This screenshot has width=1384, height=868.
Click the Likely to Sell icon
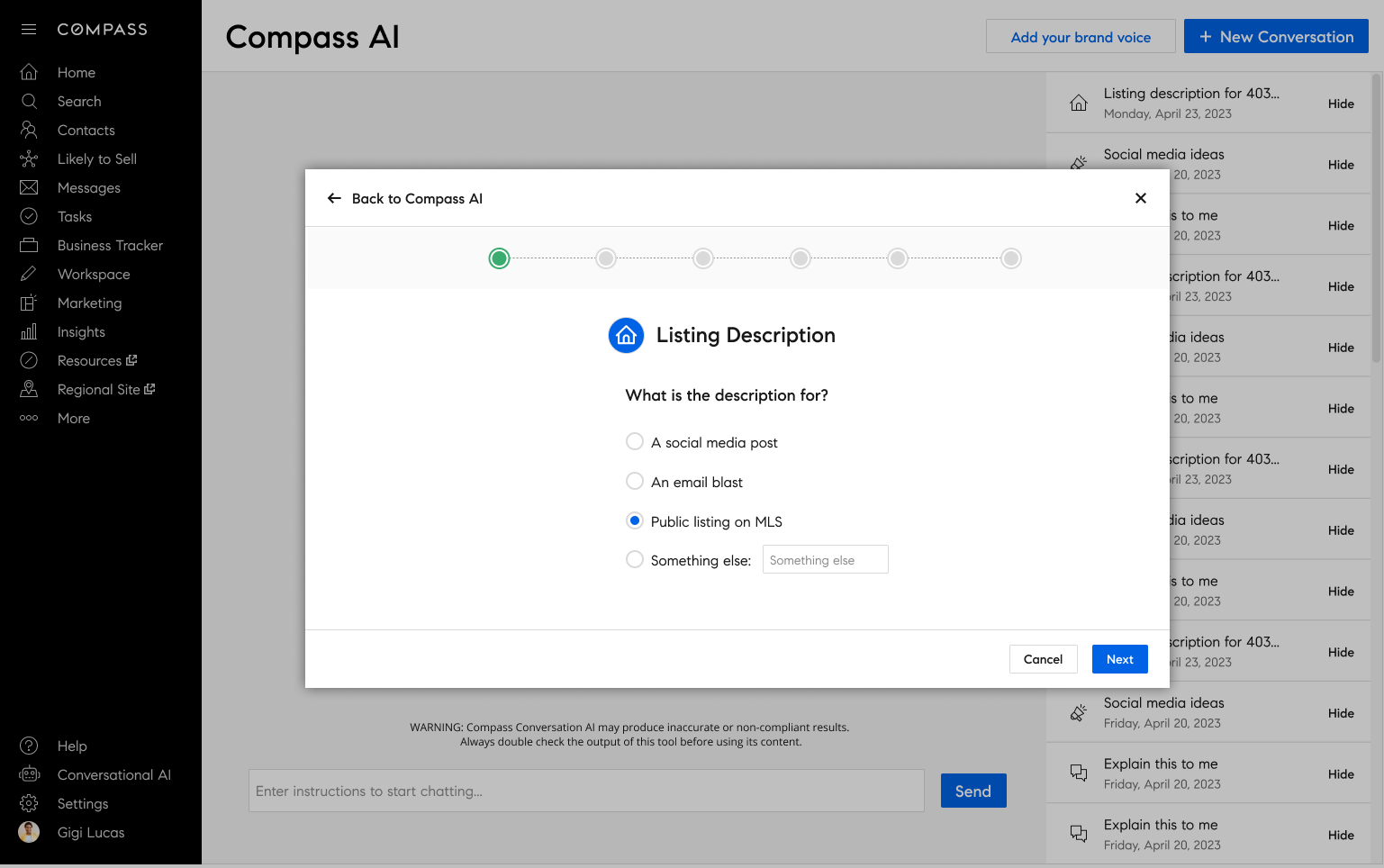pyautogui.click(x=29, y=158)
